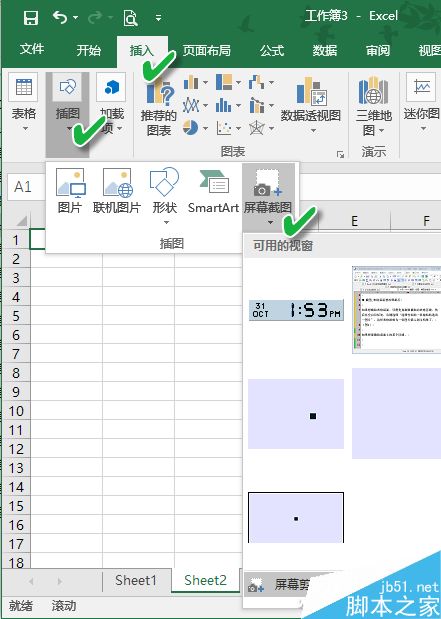441x619 pixels.
Task: Open the 审阅 (Review) tab
Action: (378, 51)
